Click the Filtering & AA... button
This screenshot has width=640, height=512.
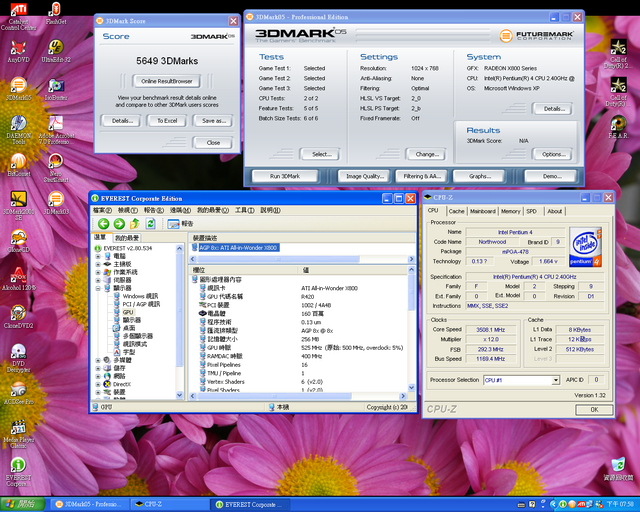(422, 176)
